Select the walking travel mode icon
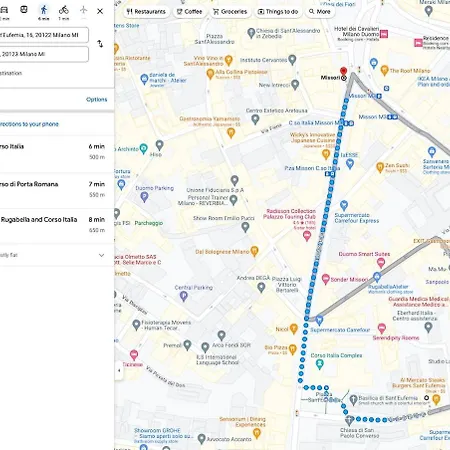The height and width of the screenshot is (450, 450). (x=44, y=10)
